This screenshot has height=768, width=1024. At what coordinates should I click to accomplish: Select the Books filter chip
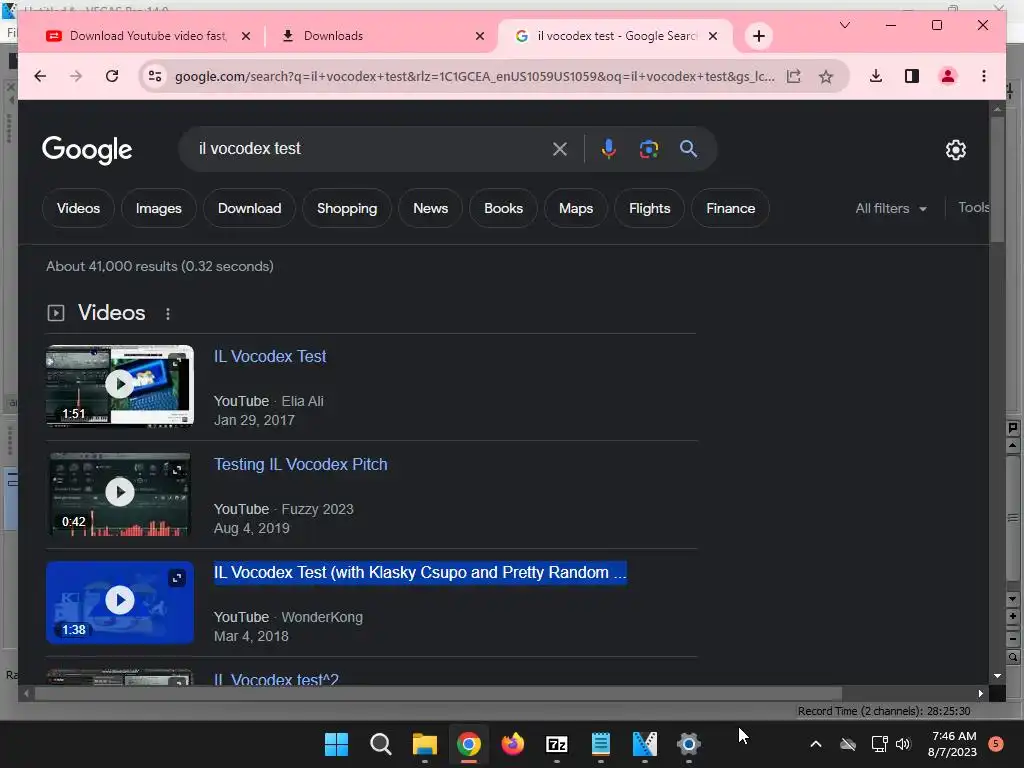pyautogui.click(x=504, y=208)
